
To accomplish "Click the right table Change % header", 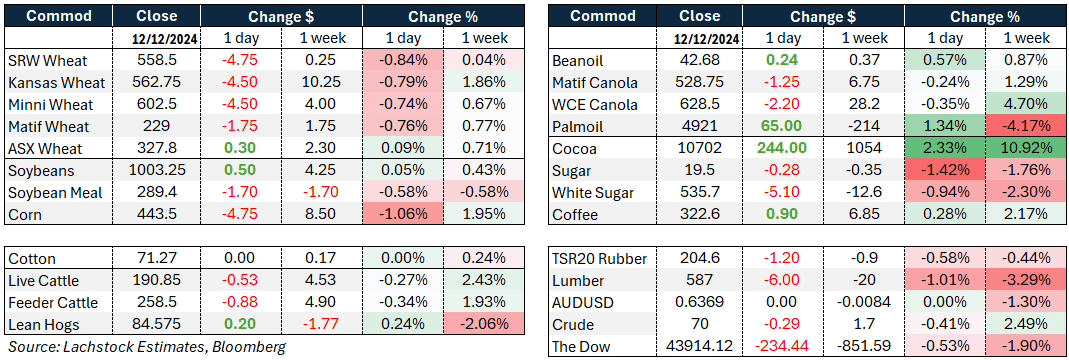I will coord(987,16).
